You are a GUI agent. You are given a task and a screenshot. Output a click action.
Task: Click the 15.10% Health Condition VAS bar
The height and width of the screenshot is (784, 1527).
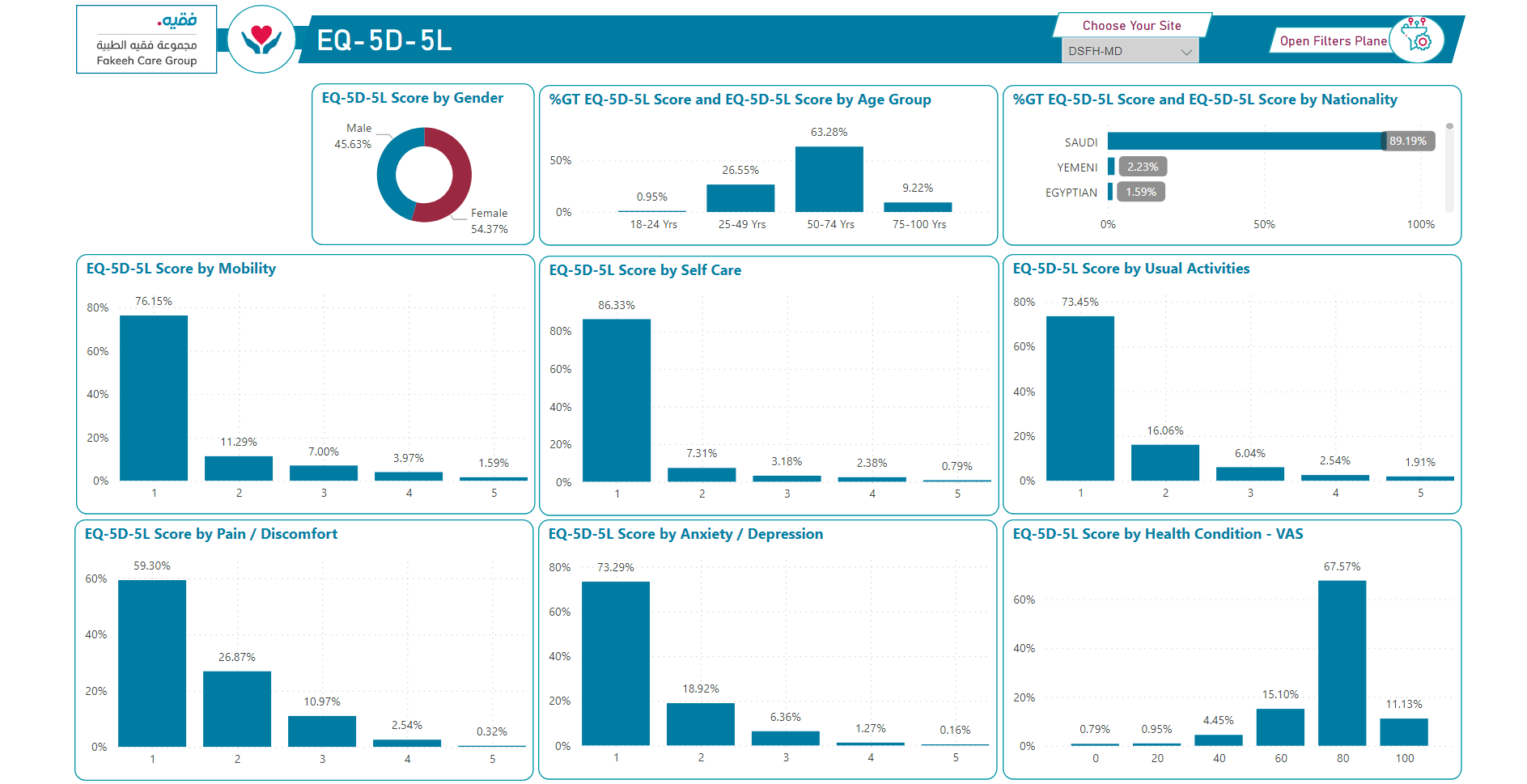tap(1280, 727)
